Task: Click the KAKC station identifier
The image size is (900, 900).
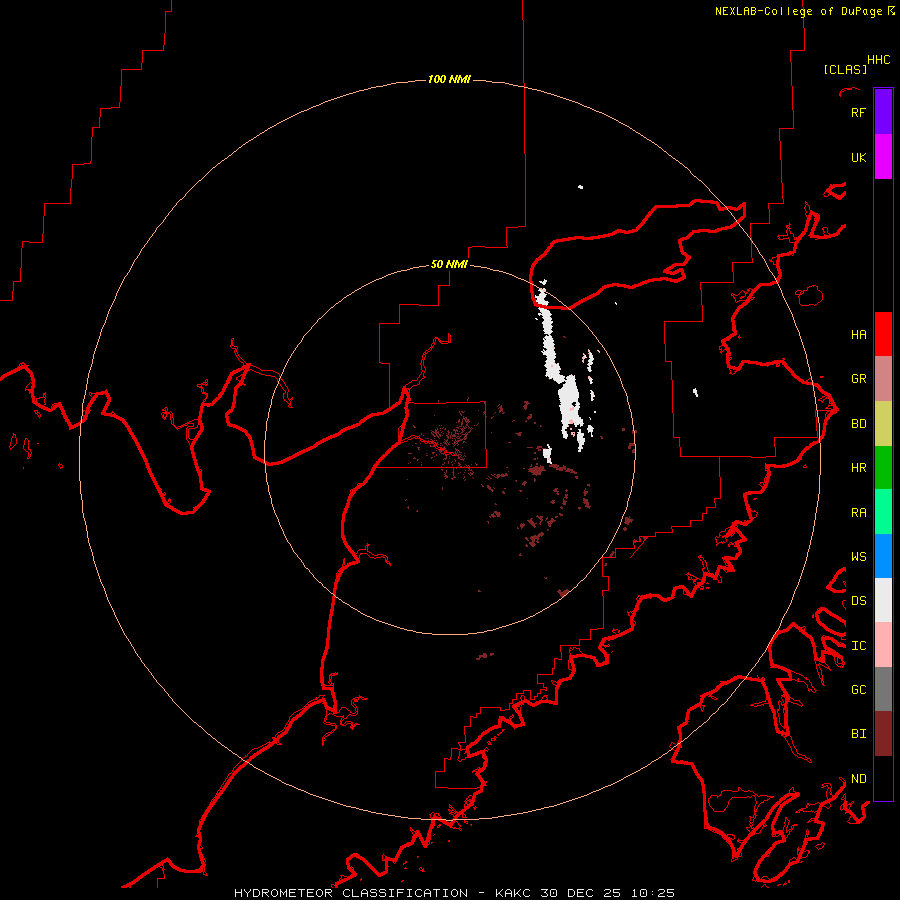Action: pyautogui.click(x=514, y=893)
